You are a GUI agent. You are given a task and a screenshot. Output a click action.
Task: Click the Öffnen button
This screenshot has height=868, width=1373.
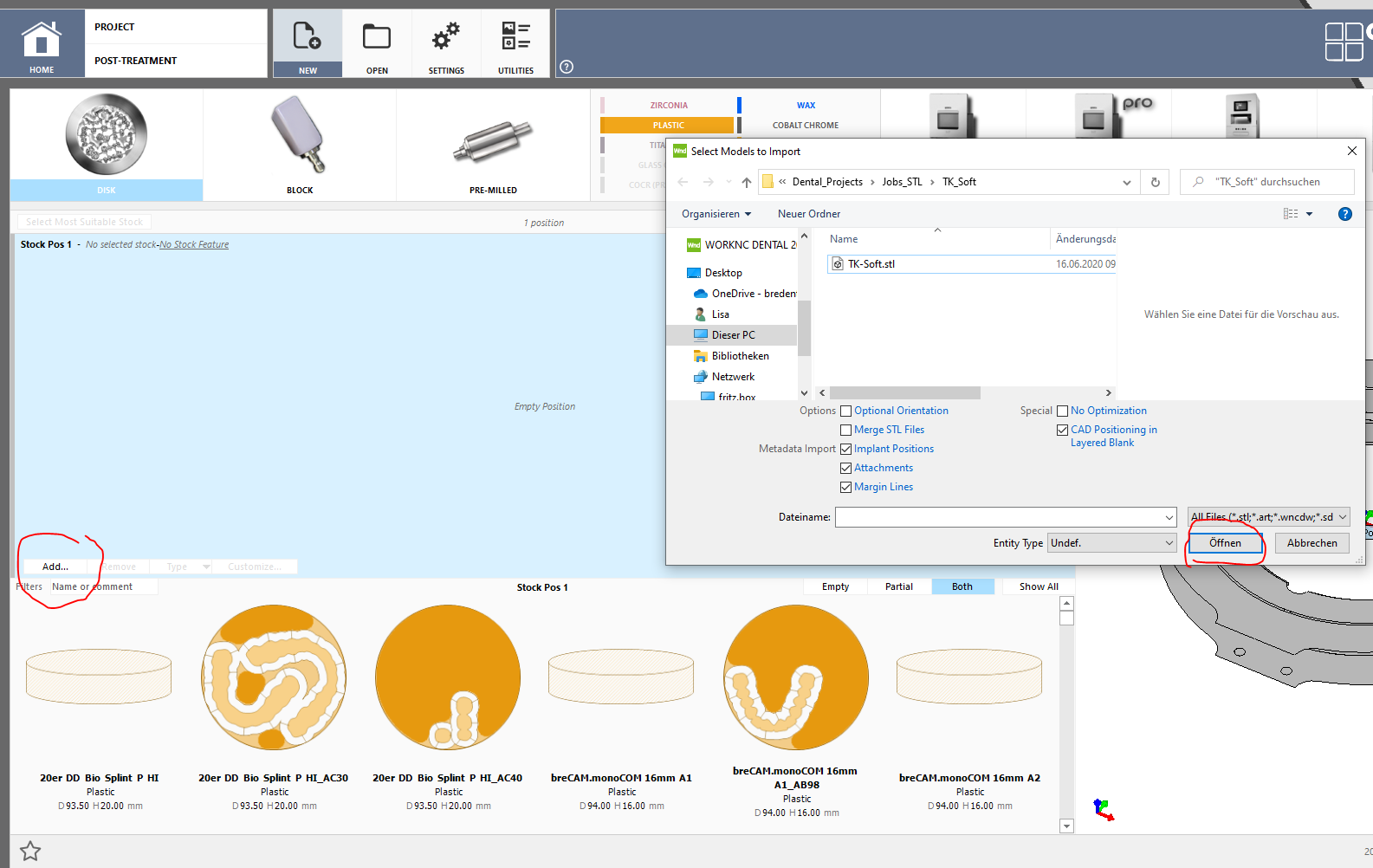pos(1225,543)
